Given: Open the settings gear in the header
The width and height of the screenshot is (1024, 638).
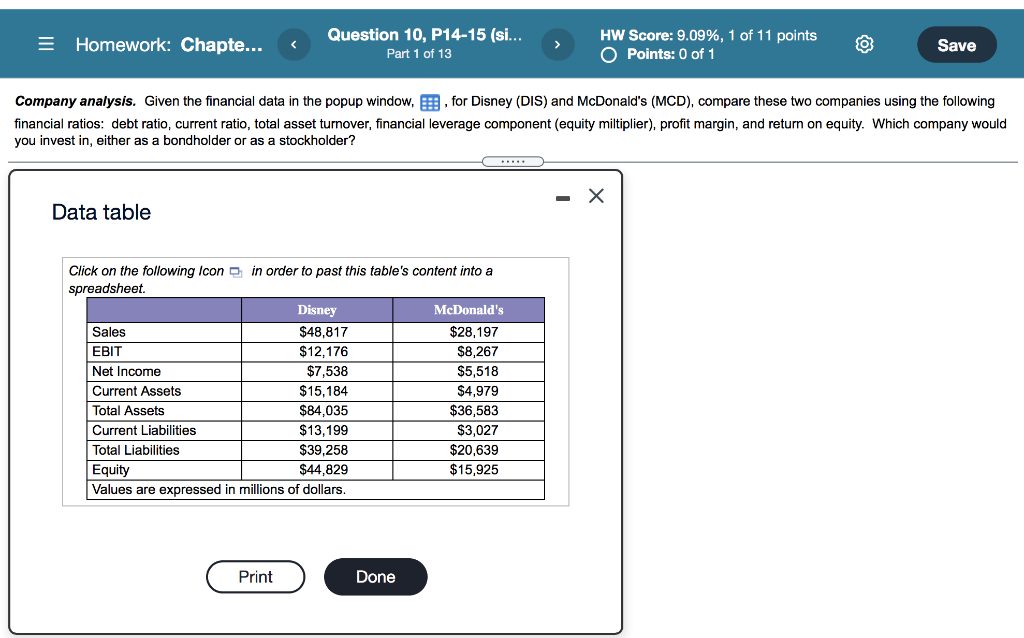Looking at the screenshot, I should pyautogui.click(x=864, y=43).
